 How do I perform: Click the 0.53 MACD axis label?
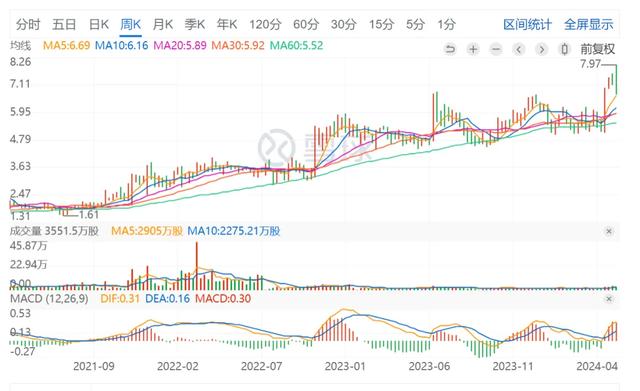20,313
